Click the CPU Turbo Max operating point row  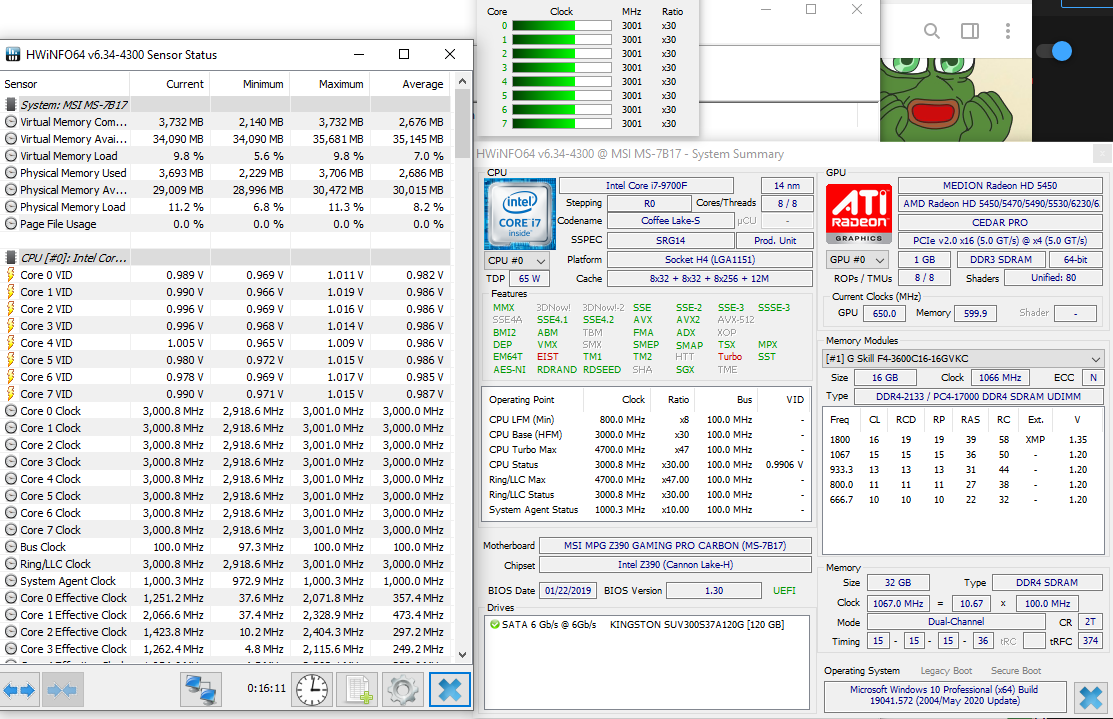coord(646,449)
